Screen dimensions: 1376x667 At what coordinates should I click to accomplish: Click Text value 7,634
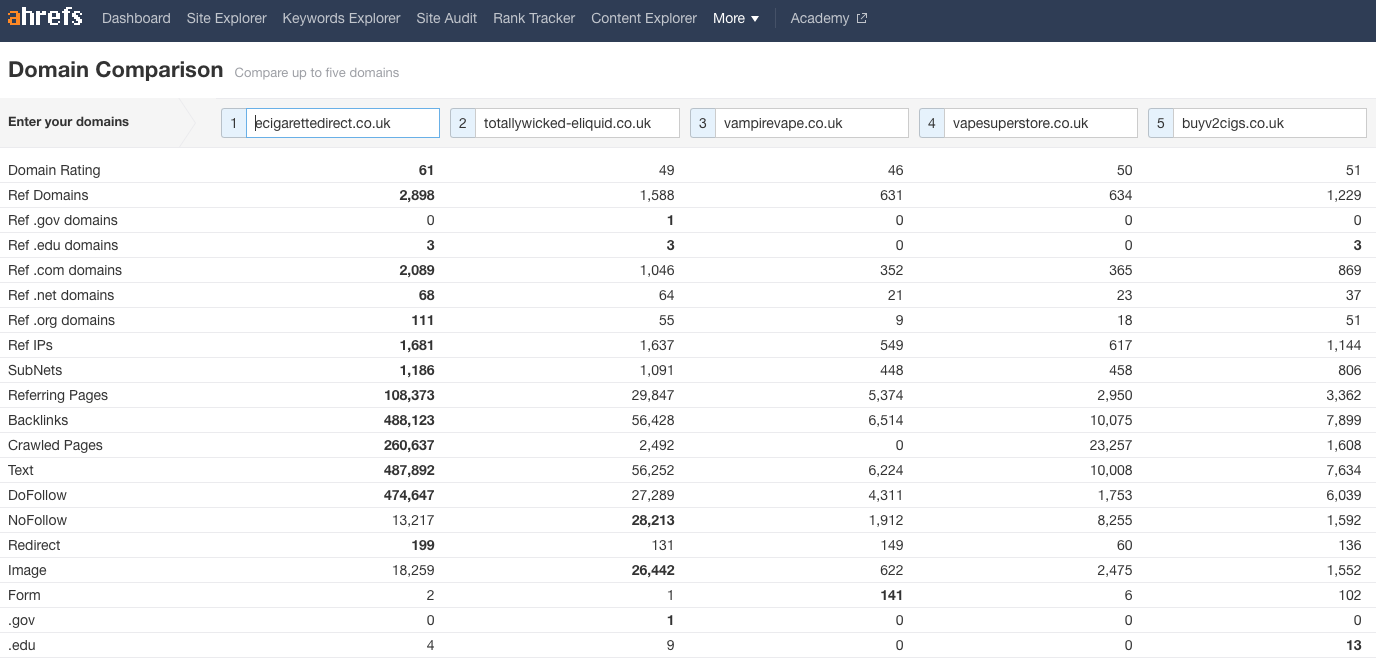tap(1344, 470)
